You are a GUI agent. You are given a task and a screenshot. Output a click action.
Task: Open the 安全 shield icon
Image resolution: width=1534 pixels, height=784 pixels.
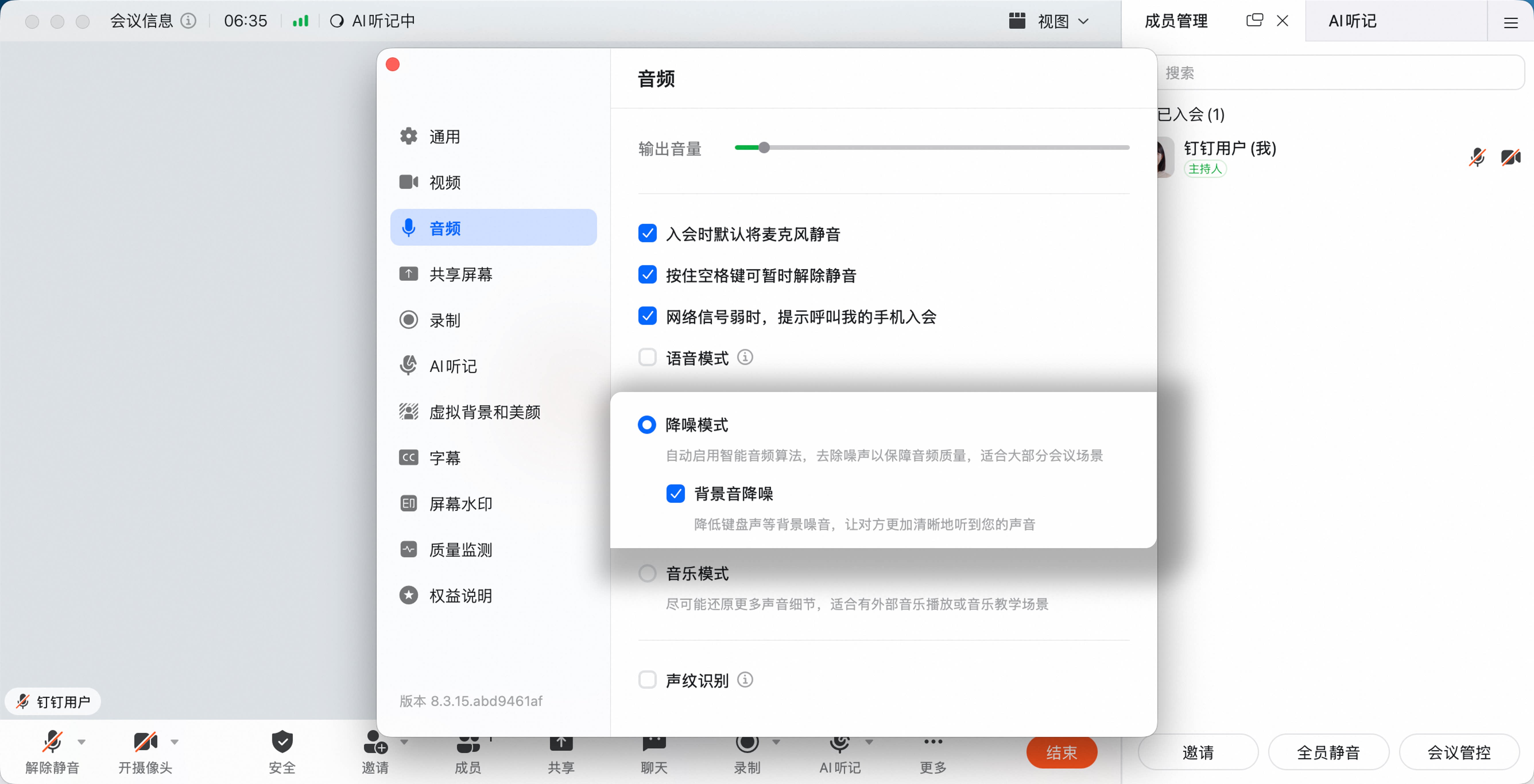(282, 742)
